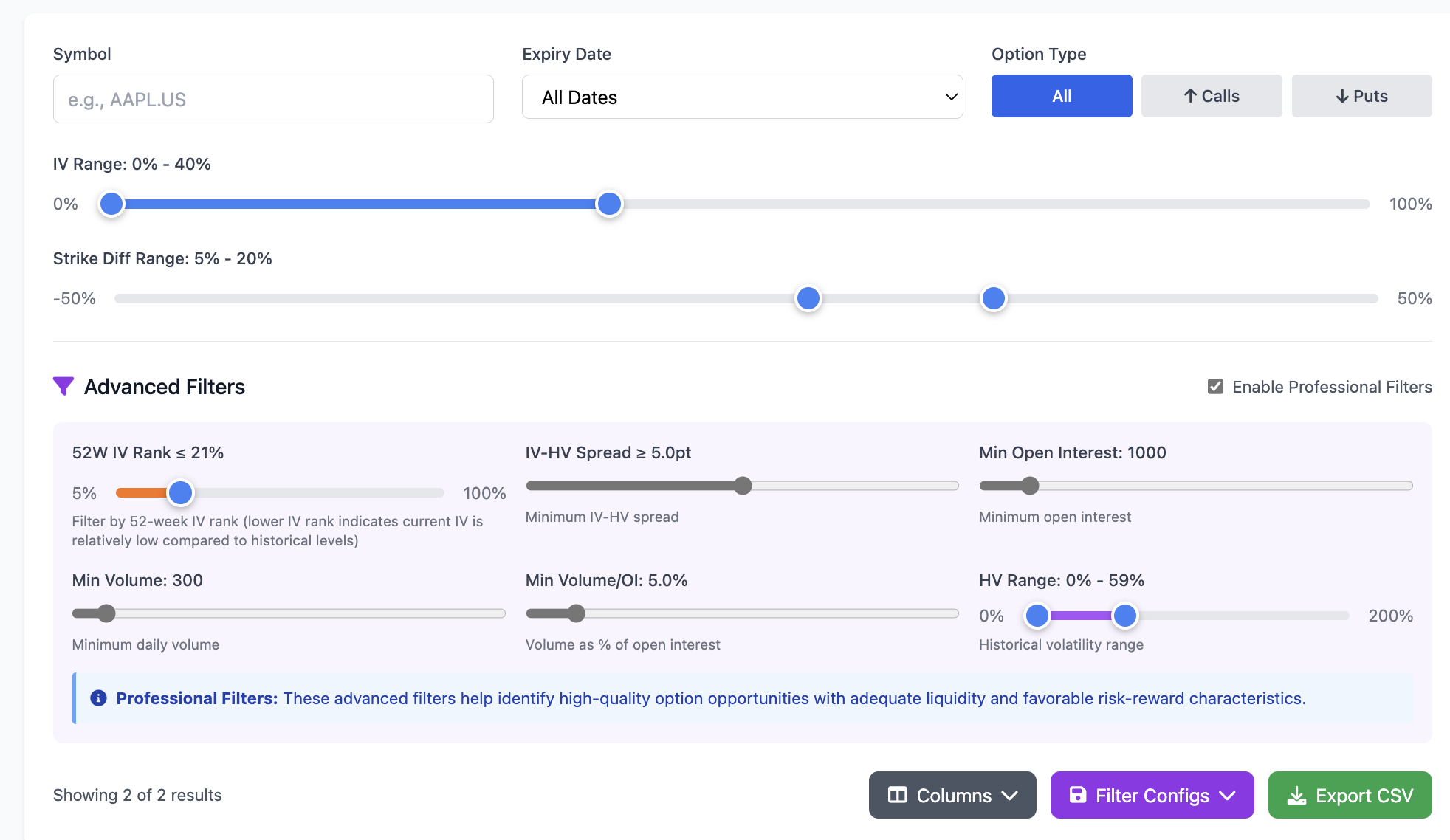Click the IV Range maximum slider handle
The image size is (1450, 840).
point(609,204)
